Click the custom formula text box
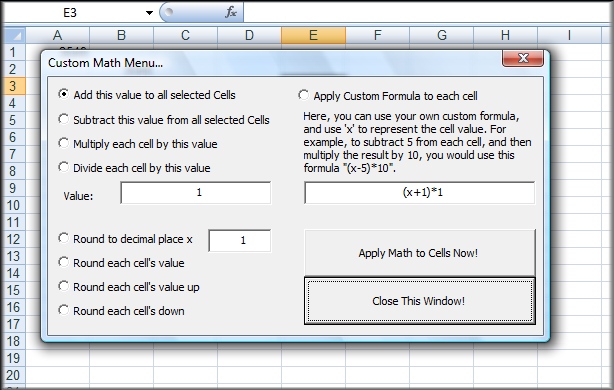614x390 pixels. click(419, 193)
